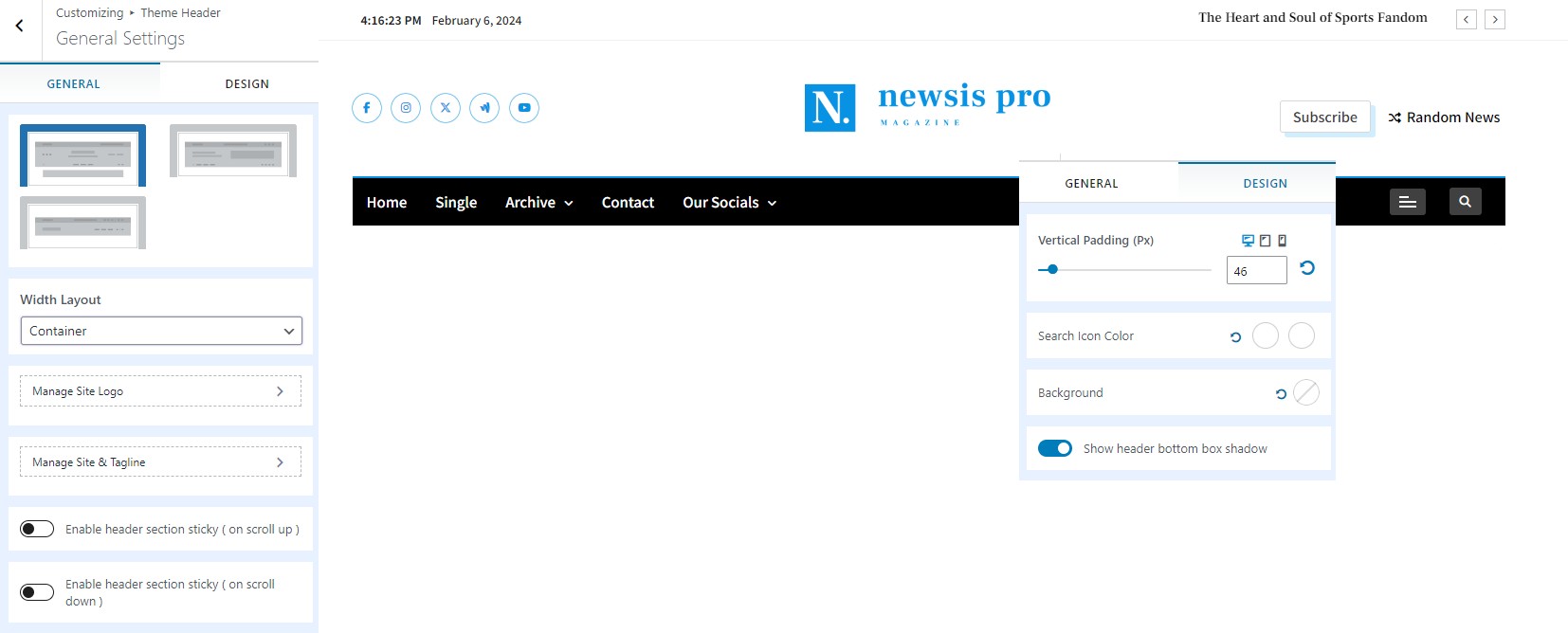The image size is (1568, 633).
Task: Open the Random News link
Action: [x=1444, y=118]
